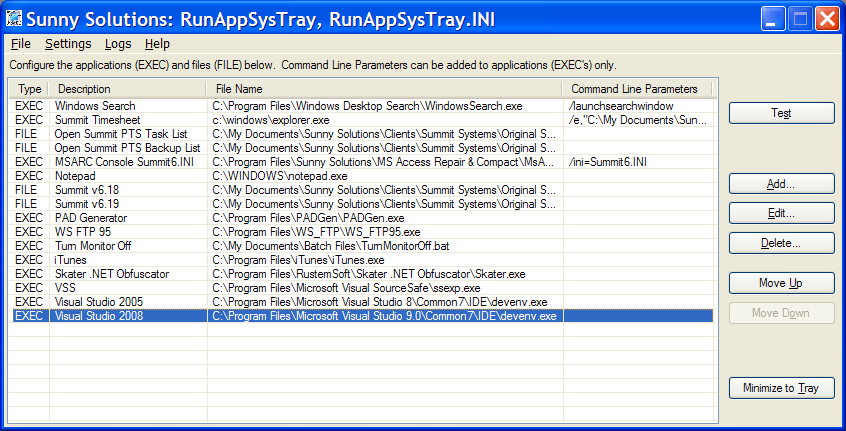Open the Settings menu

click(x=68, y=44)
